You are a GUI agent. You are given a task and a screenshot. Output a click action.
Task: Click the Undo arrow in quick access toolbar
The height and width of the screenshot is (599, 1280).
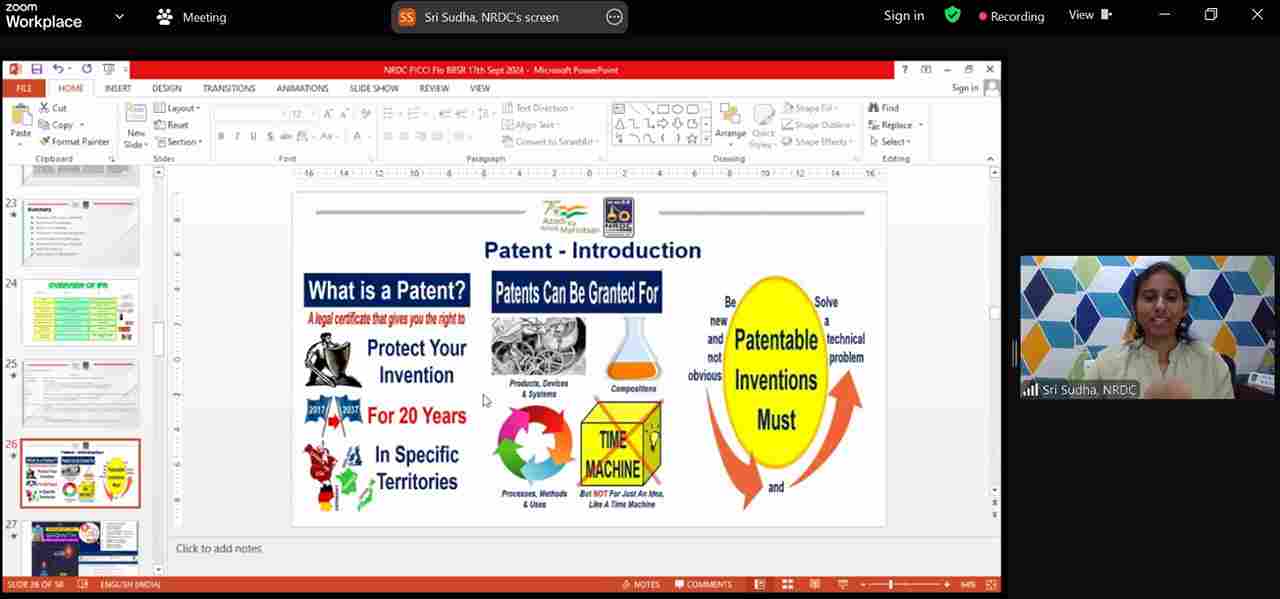coord(58,69)
